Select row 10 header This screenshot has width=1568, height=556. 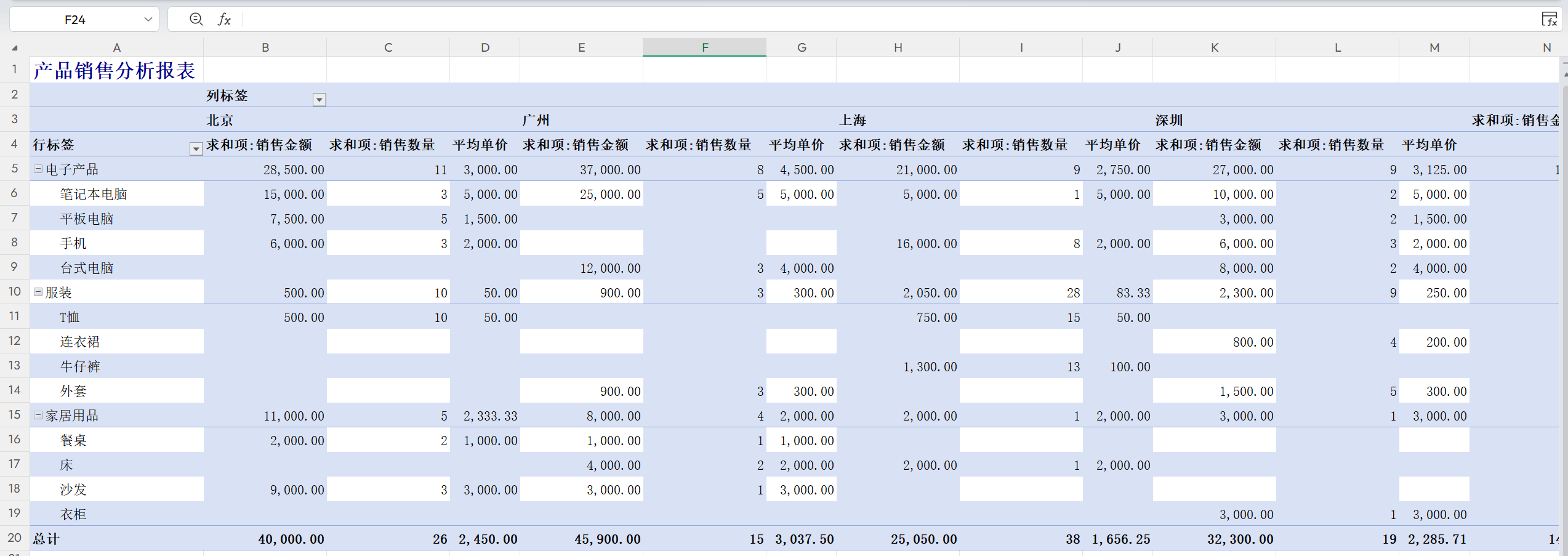pyautogui.click(x=14, y=291)
